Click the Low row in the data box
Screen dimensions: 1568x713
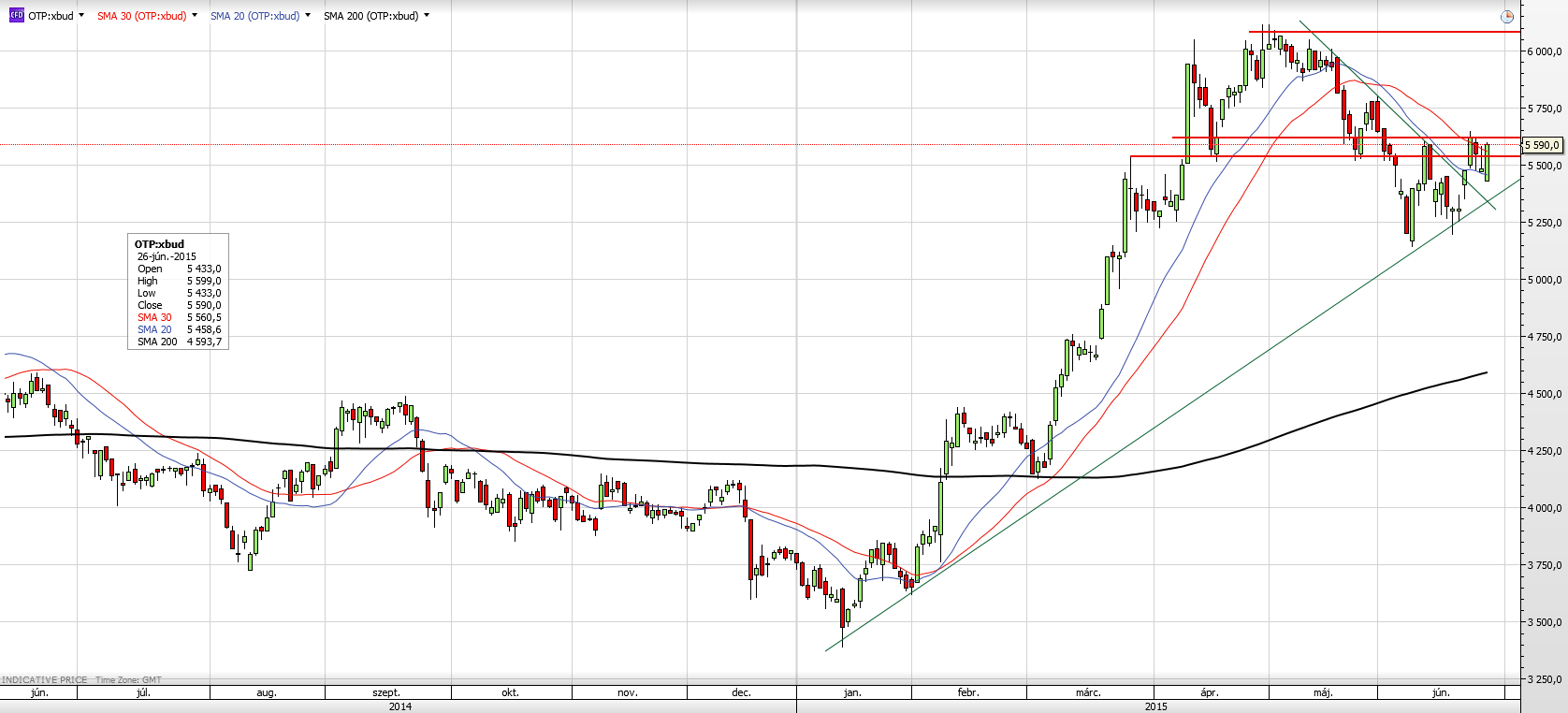pos(179,293)
